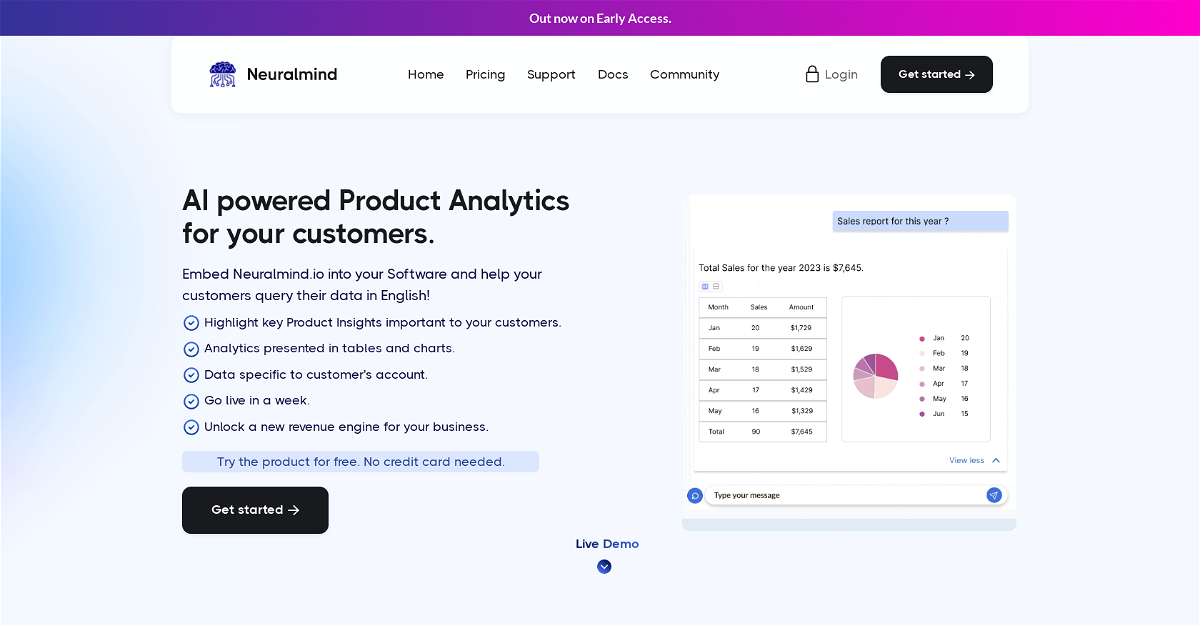Click checkmark icon beside Highlight key Product Insights

[x=191, y=323]
